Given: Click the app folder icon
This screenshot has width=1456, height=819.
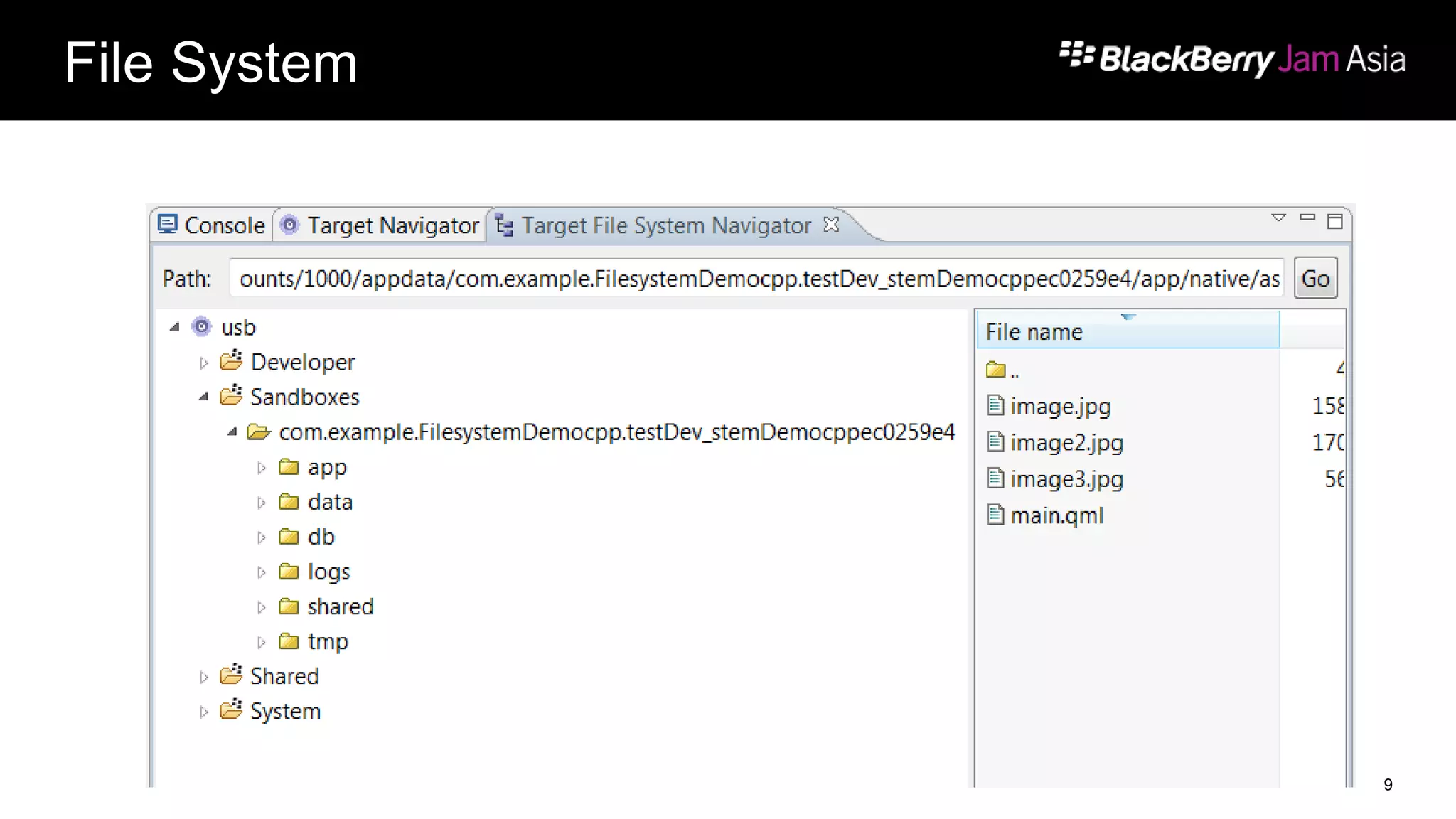Looking at the screenshot, I should click(289, 466).
